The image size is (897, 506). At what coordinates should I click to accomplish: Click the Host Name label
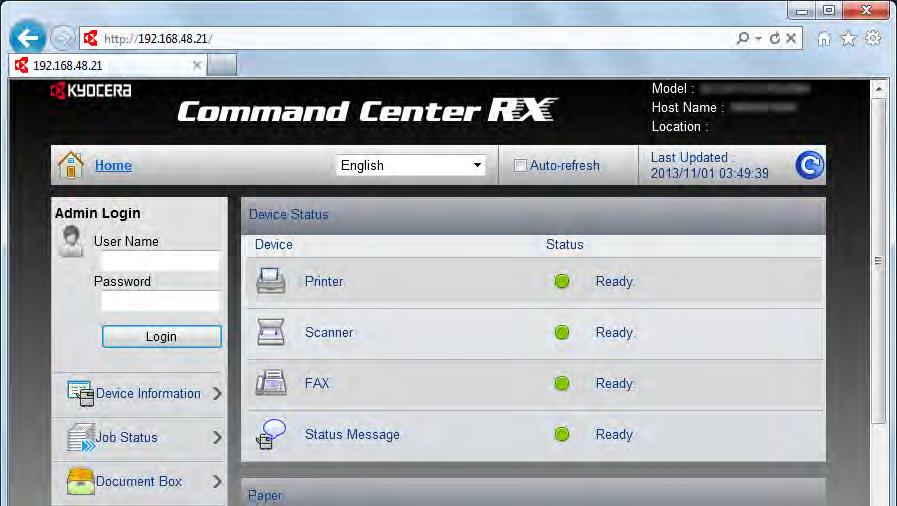(688, 107)
